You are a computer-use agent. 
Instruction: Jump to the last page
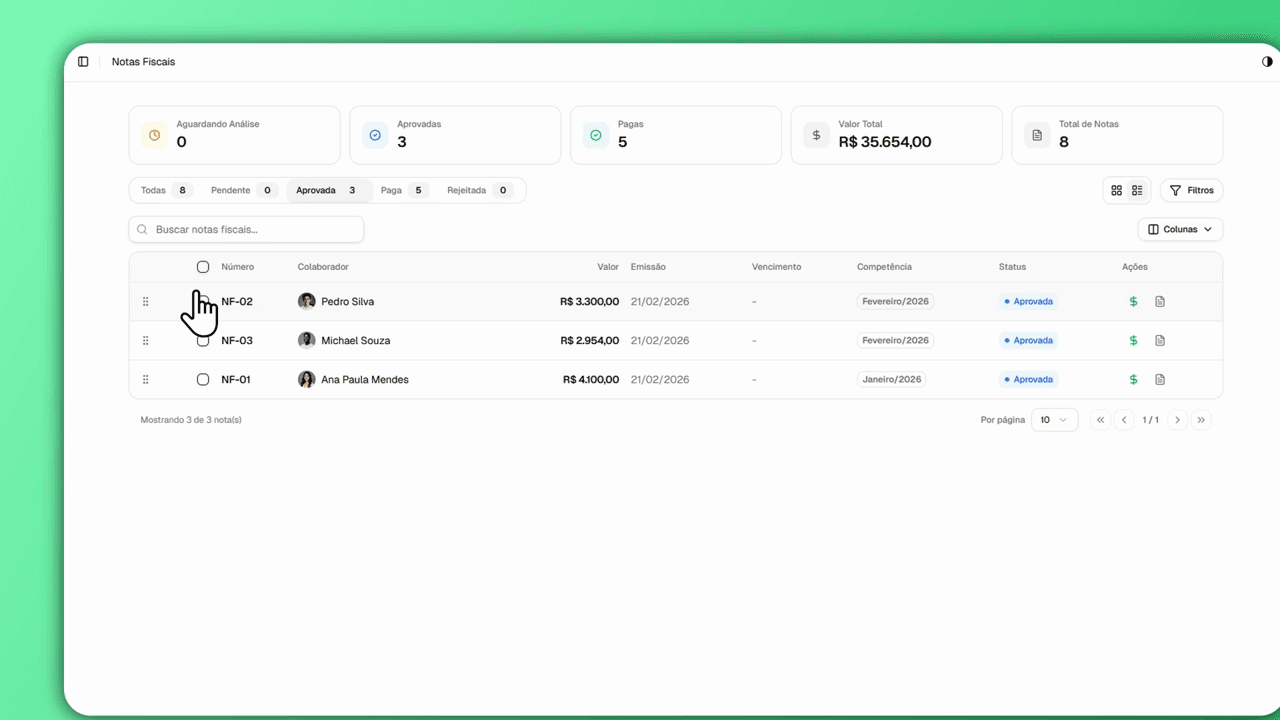pyautogui.click(x=1202, y=420)
